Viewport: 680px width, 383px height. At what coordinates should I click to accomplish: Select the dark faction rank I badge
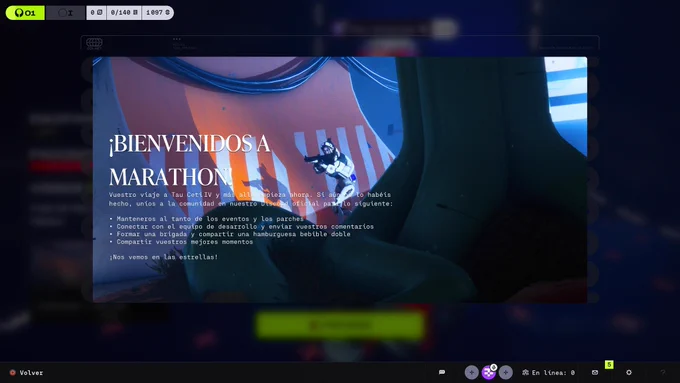65,13
